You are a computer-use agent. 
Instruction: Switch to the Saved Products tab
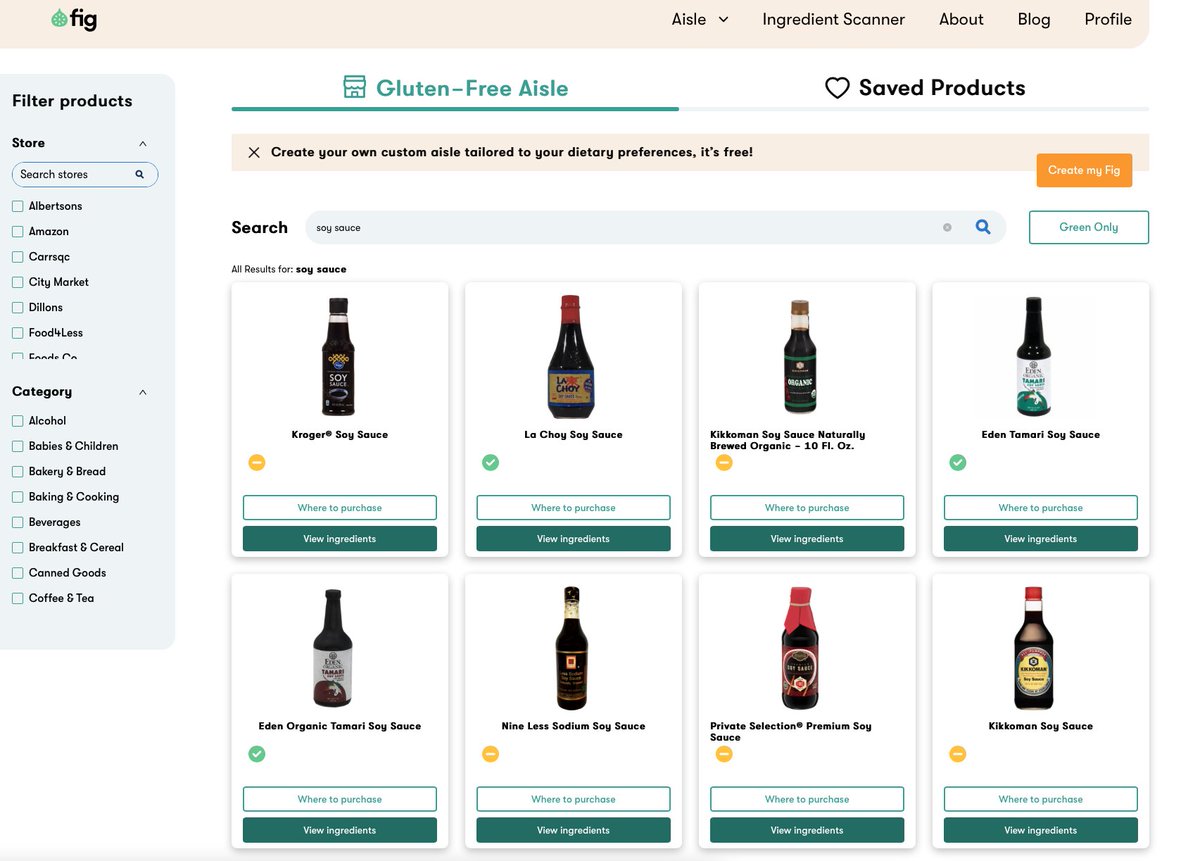click(924, 88)
